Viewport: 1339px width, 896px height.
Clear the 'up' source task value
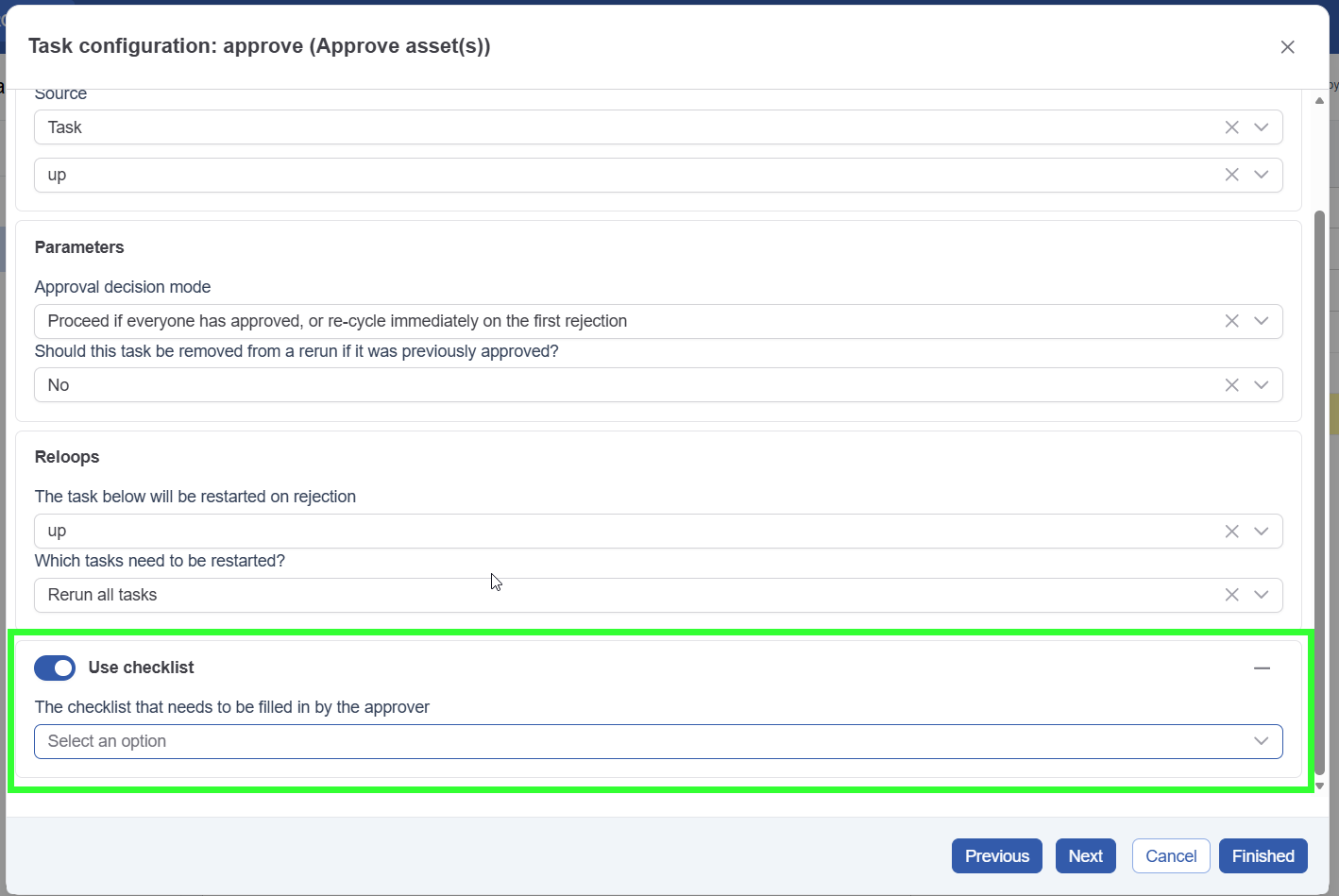1231,175
